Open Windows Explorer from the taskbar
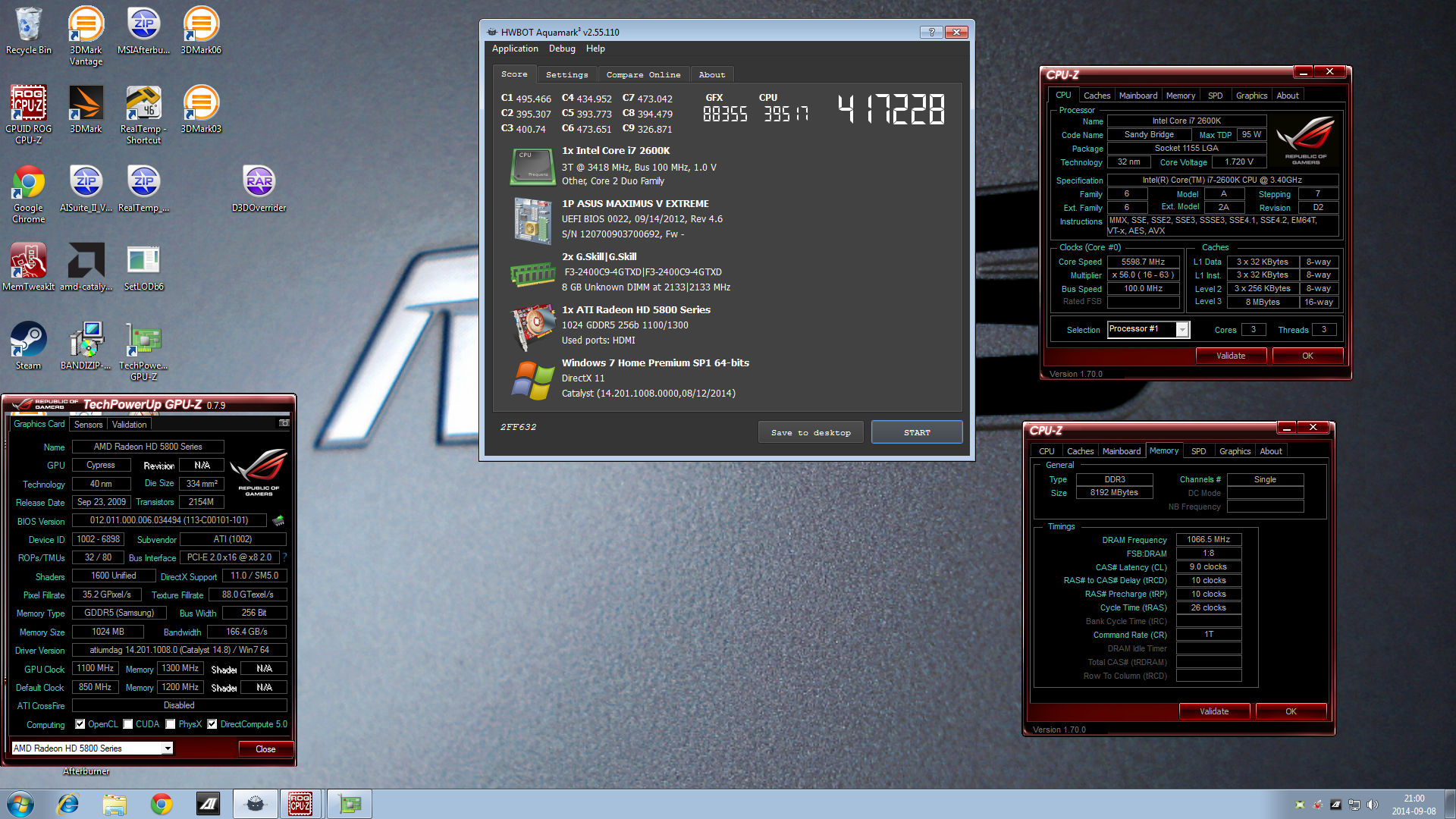Screen dimensions: 1456x819 (115, 804)
